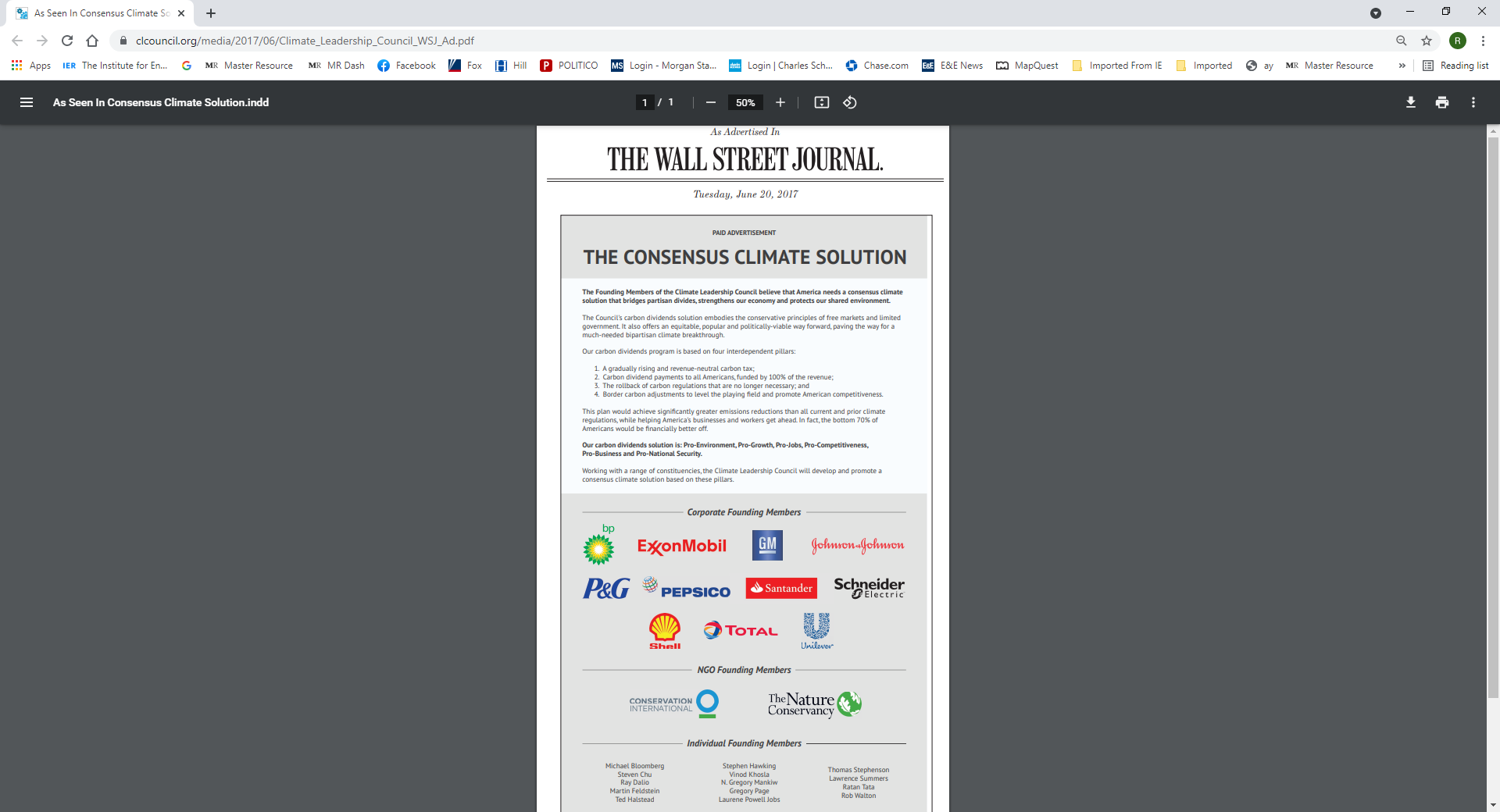
Task: Open the tab search dropdown arrow
Action: click(1376, 13)
